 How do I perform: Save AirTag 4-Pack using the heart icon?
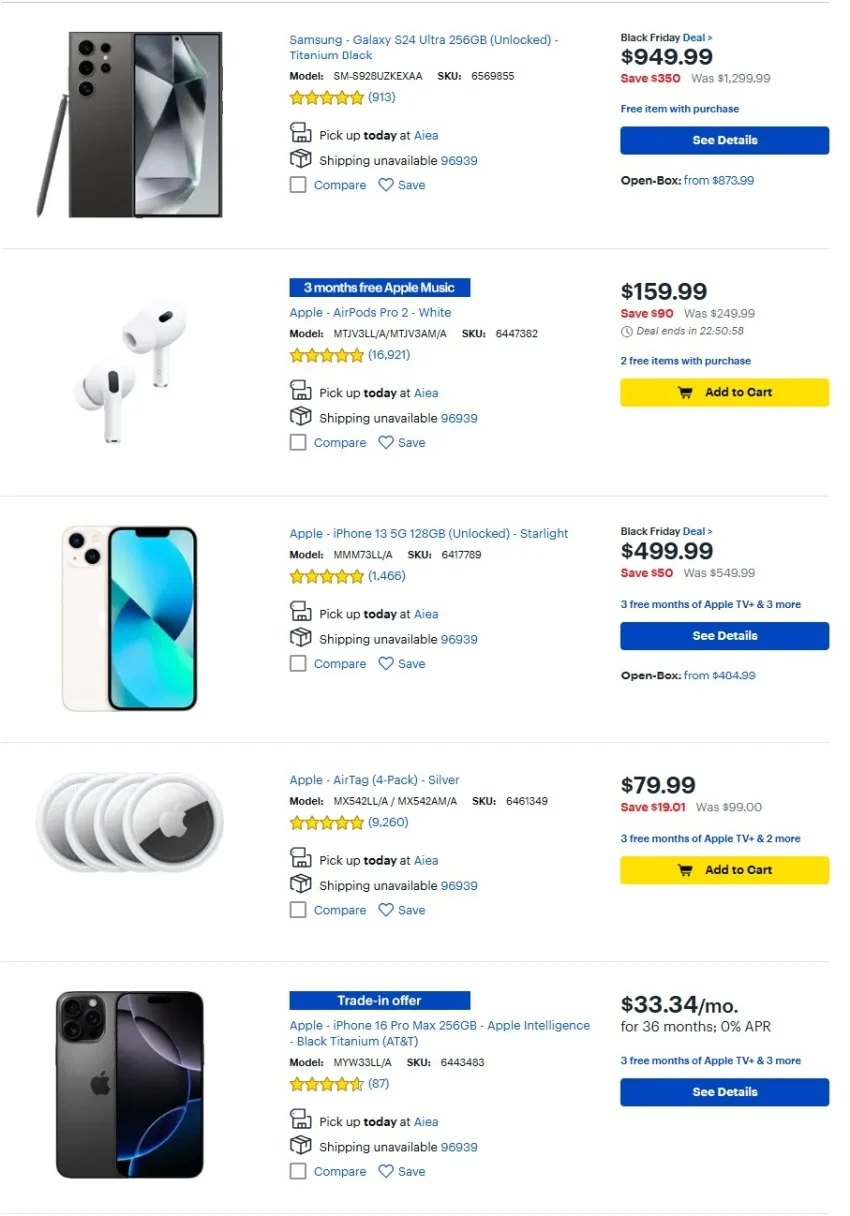(x=386, y=910)
